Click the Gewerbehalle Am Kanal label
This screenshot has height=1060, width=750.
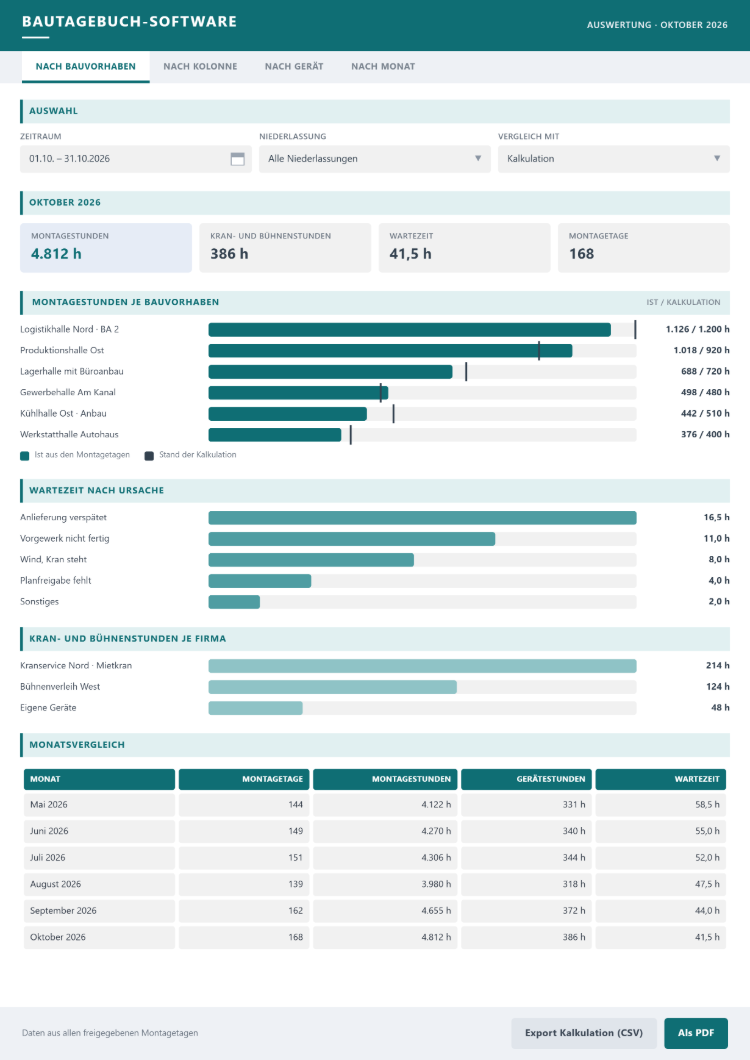tap(68, 392)
